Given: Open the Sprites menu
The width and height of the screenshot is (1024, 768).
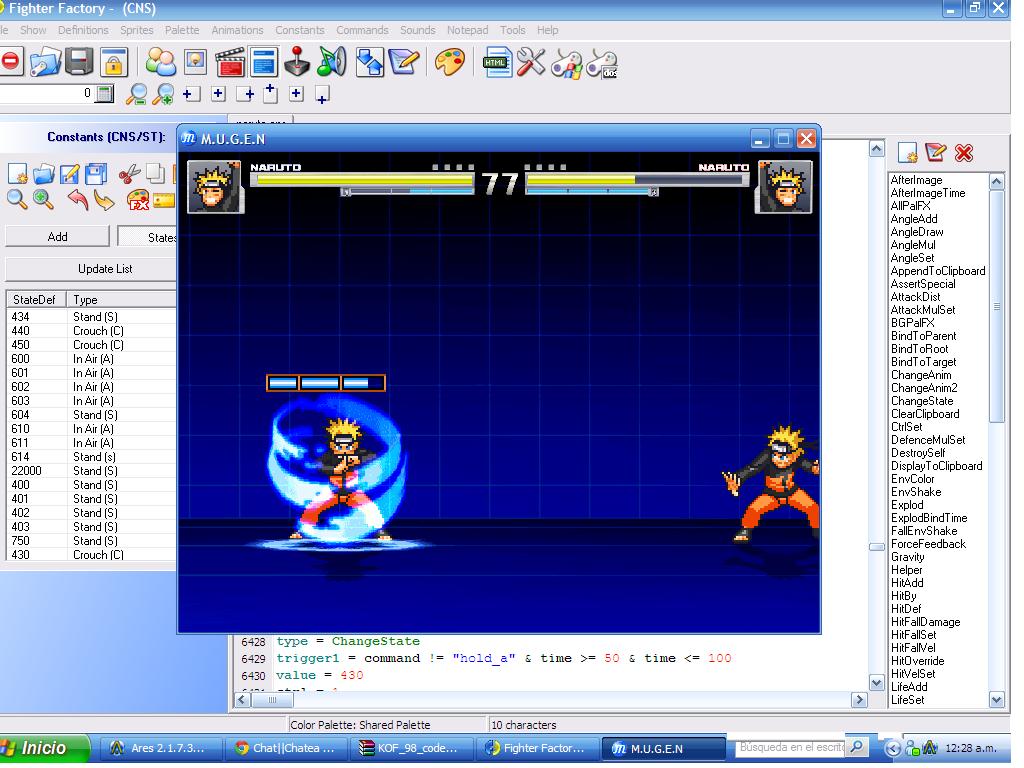Looking at the screenshot, I should [136, 30].
